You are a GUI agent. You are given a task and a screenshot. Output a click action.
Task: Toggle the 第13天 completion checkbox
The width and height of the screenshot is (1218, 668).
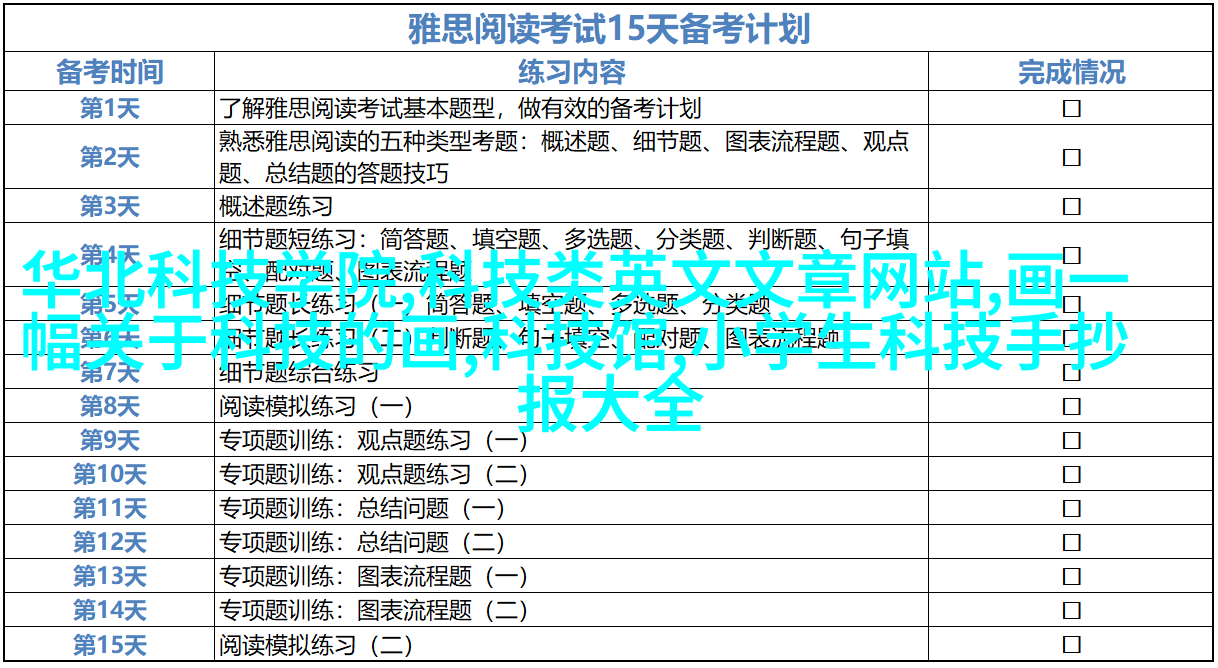[1071, 576]
